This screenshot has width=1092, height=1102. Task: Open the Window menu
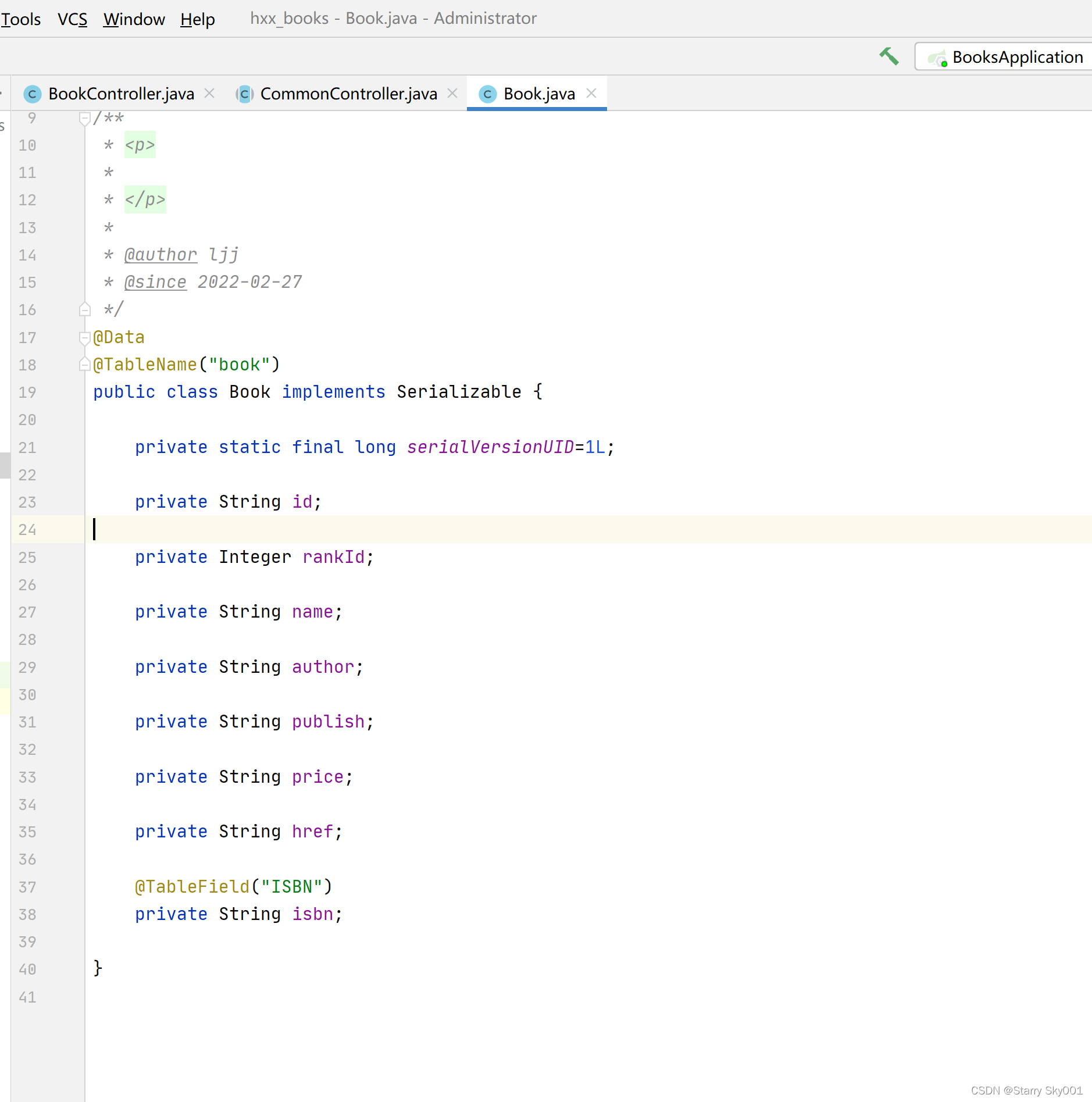pos(134,19)
